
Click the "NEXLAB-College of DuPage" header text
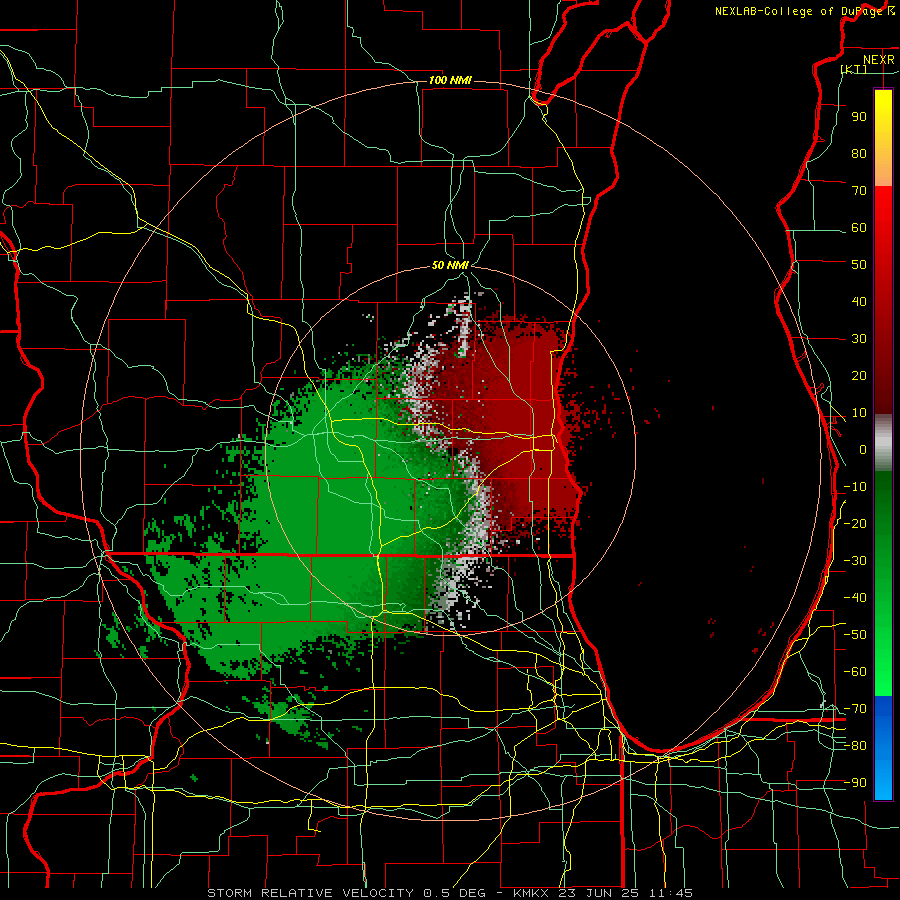click(x=799, y=11)
